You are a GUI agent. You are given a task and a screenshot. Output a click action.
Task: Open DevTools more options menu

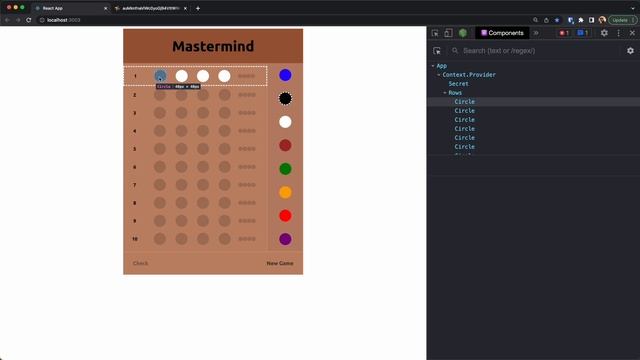(x=618, y=33)
